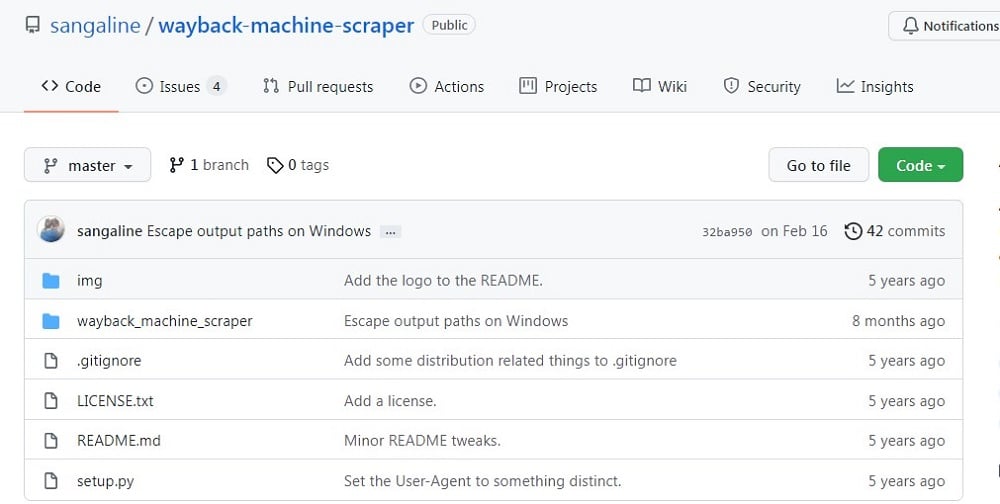The image size is (1000, 504).
Task: Click the Go to file button
Action: (x=818, y=165)
